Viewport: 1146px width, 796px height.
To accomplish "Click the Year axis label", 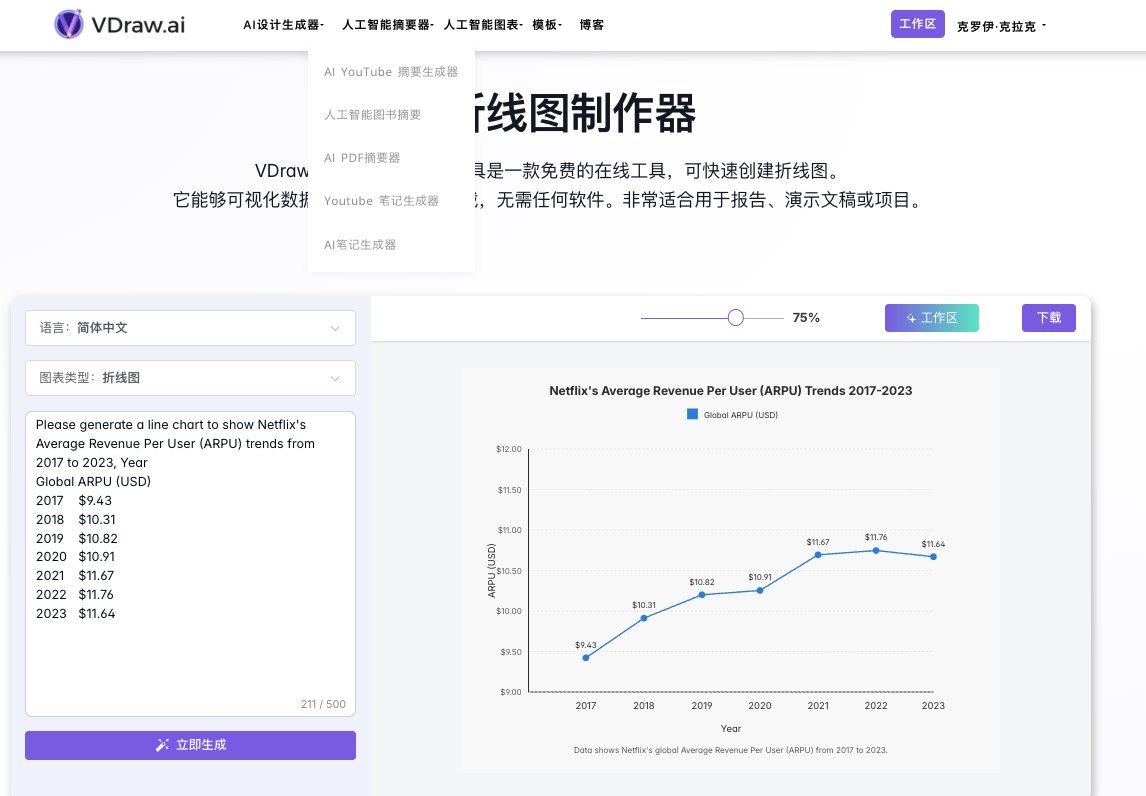I will coord(731,729).
